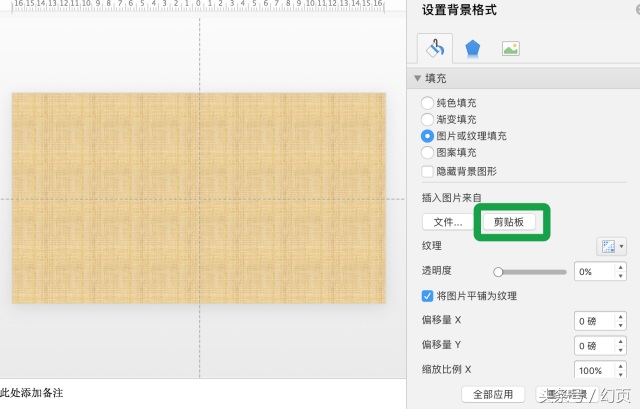
Task: Move the transparency slider handle
Action: click(498, 272)
